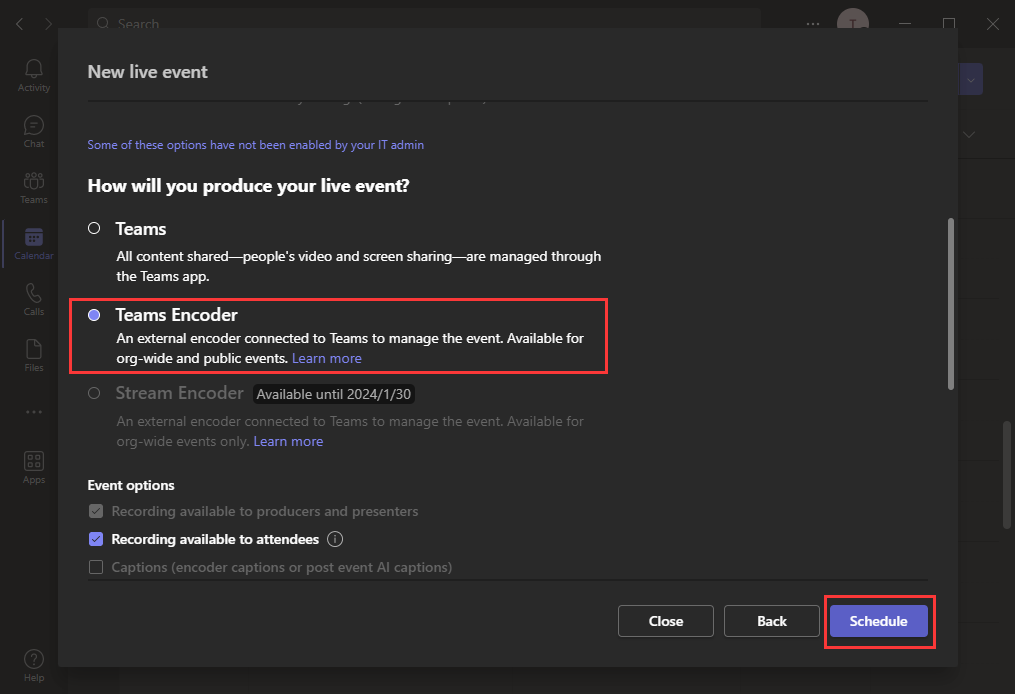The width and height of the screenshot is (1015, 694).
Task: Open Chat in the sidebar
Action: point(34,125)
